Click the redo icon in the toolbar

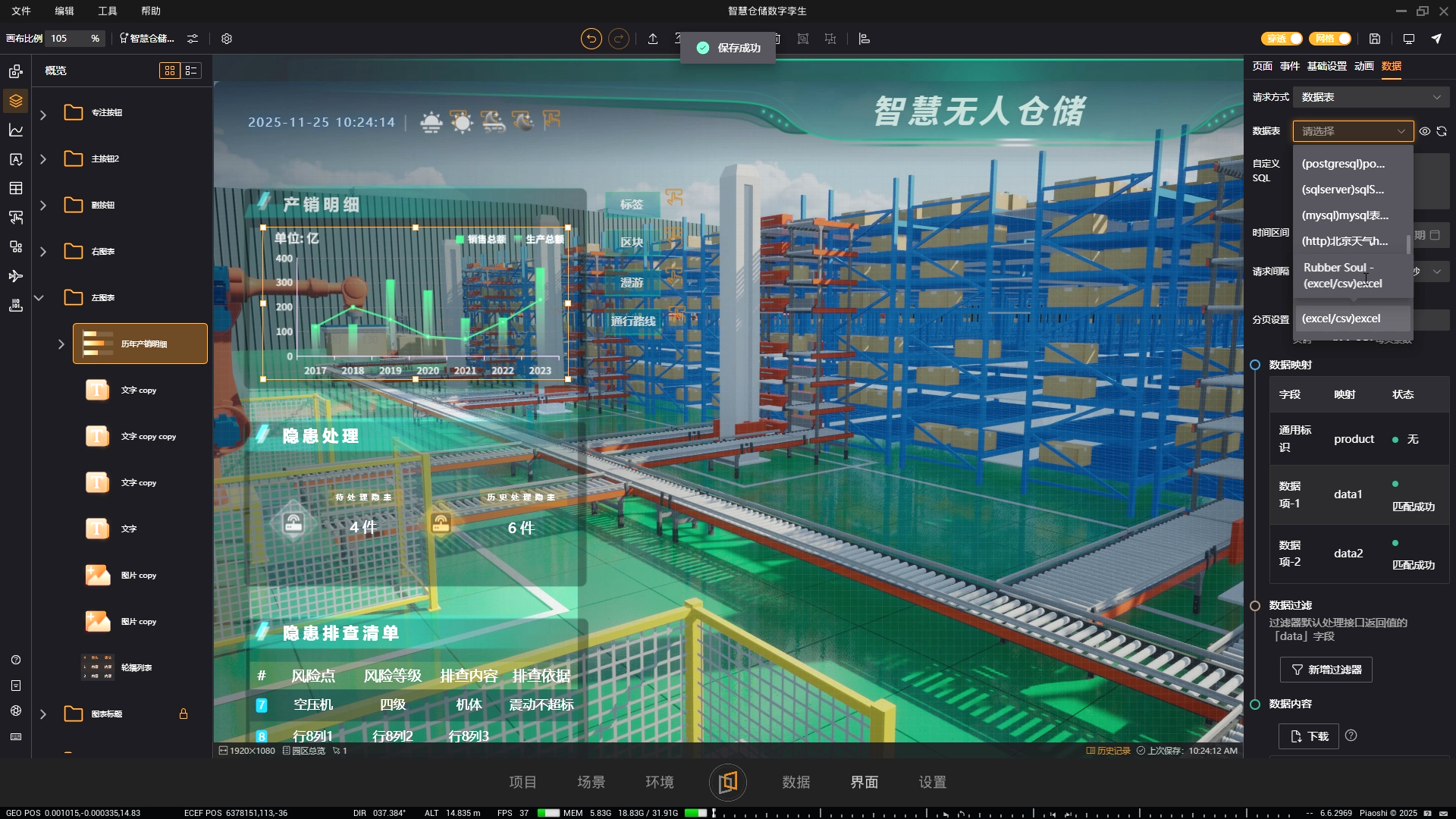(x=619, y=39)
